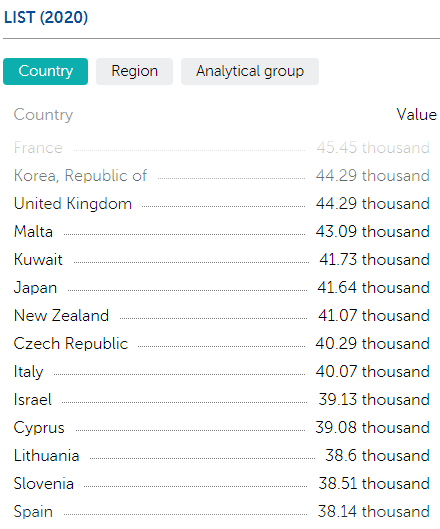The height and width of the screenshot is (529, 440).
Task: Click the Italy list item
Action: tap(222, 372)
